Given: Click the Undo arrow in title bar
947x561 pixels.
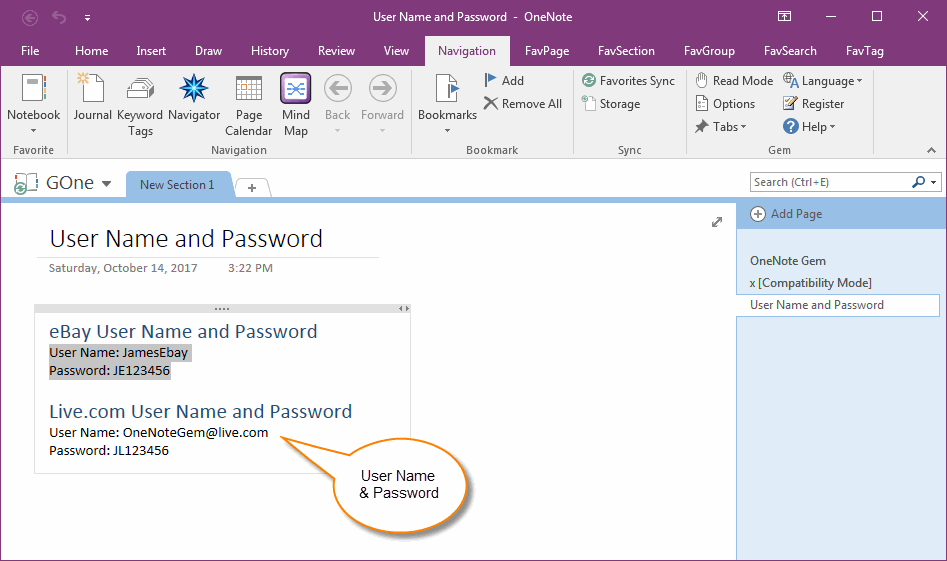Looking at the screenshot, I should [59, 17].
